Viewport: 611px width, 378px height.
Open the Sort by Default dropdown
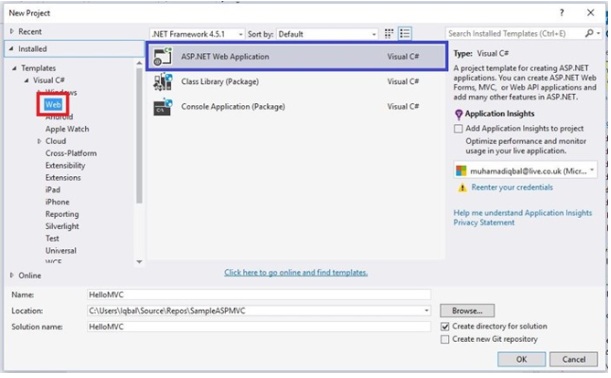(327, 34)
